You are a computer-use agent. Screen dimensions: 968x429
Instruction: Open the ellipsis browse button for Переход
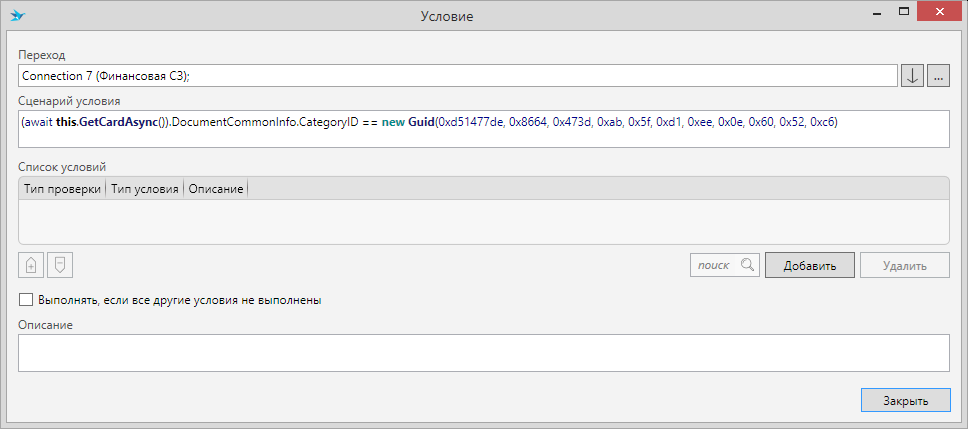click(938, 75)
